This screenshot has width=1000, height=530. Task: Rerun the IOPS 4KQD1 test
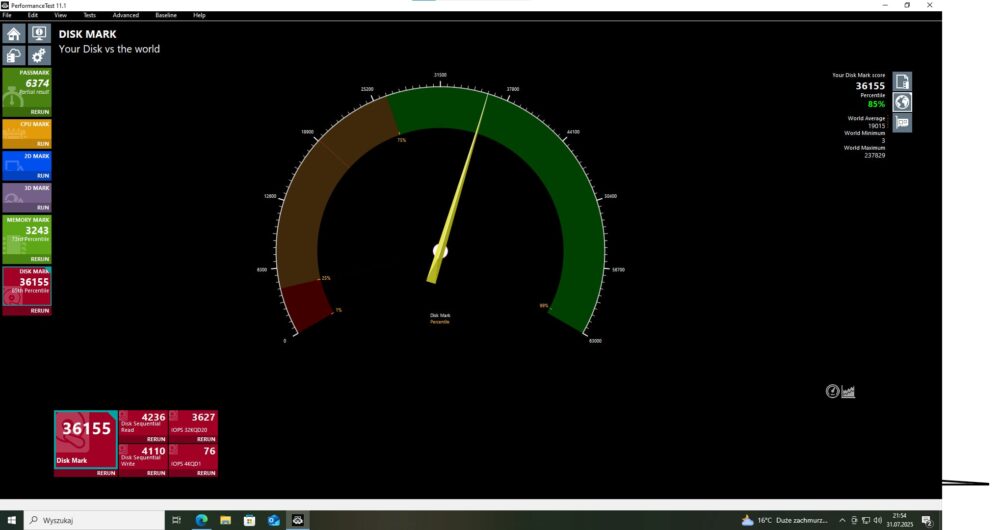pos(206,473)
